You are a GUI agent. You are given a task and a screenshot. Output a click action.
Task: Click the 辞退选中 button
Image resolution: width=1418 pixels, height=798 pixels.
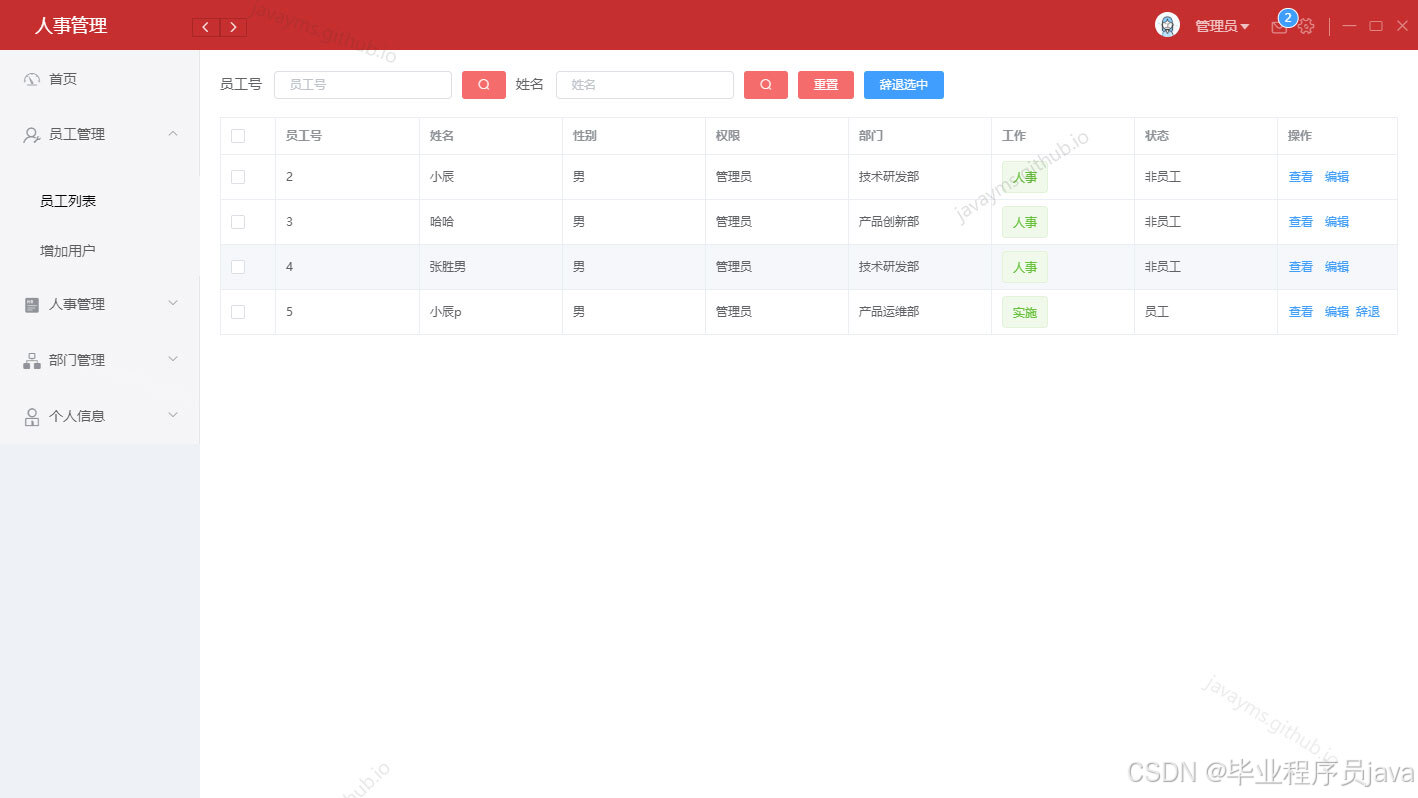[x=904, y=85]
